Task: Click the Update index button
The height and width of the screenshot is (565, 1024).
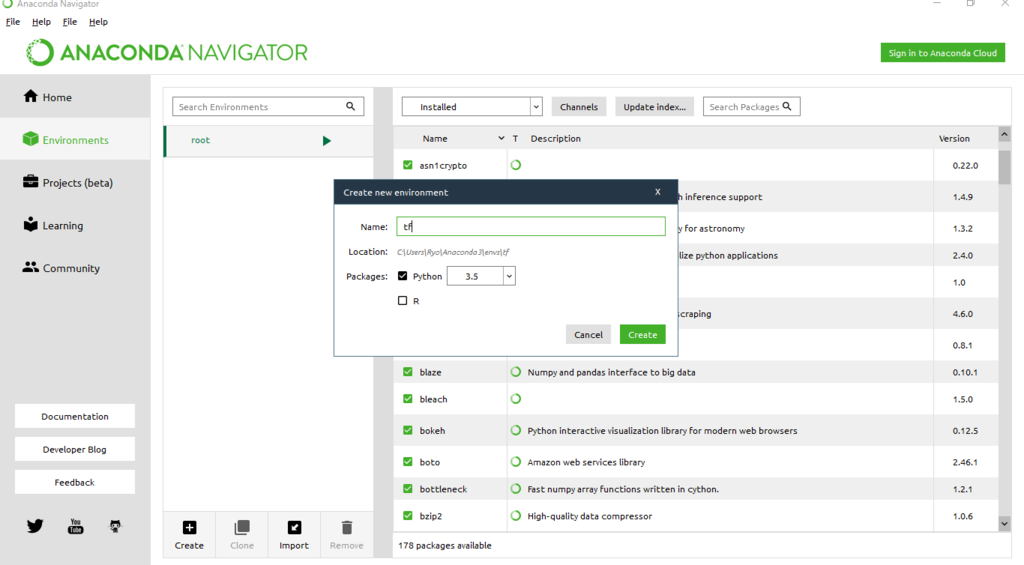Action: [x=654, y=106]
